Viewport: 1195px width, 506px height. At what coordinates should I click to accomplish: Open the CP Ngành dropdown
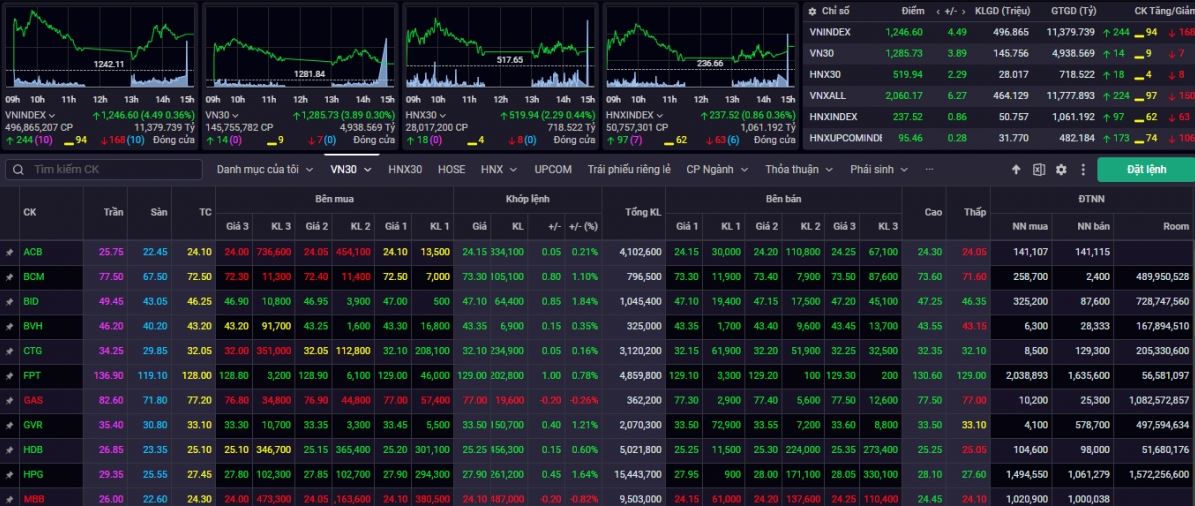(x=716, y=170)
